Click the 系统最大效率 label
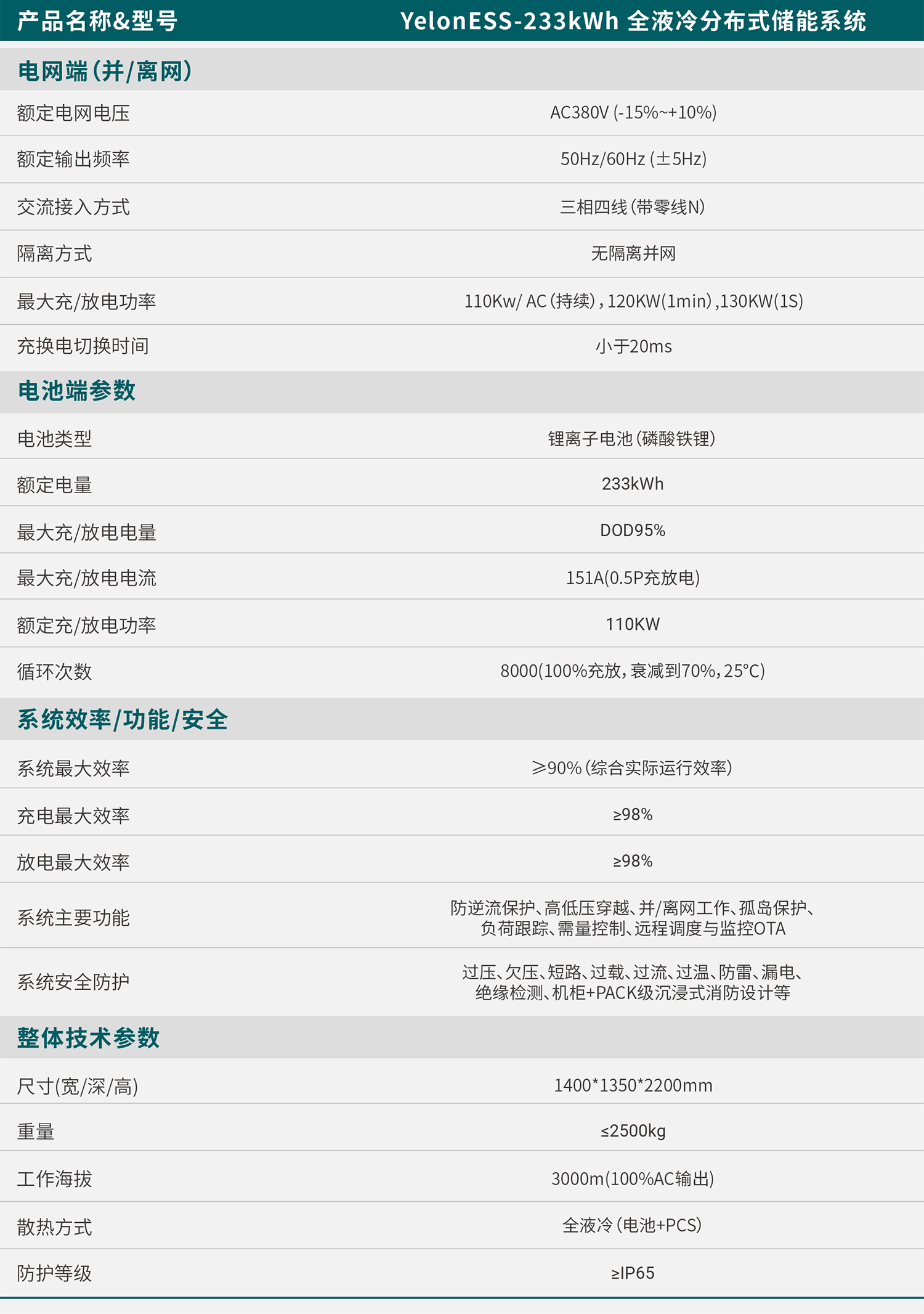Image resolution: width=924 pixels, height=1314 pixels. [73, 769]
